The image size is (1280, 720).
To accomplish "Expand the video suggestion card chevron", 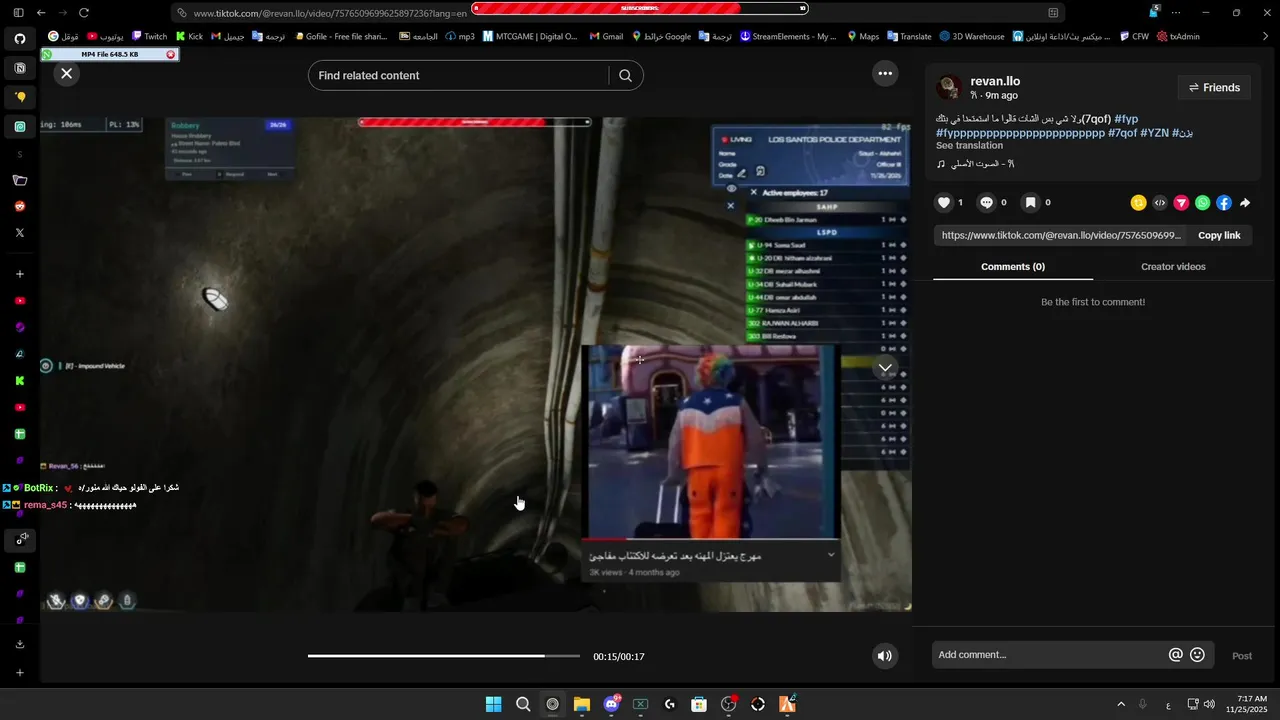I will point(830,555).
